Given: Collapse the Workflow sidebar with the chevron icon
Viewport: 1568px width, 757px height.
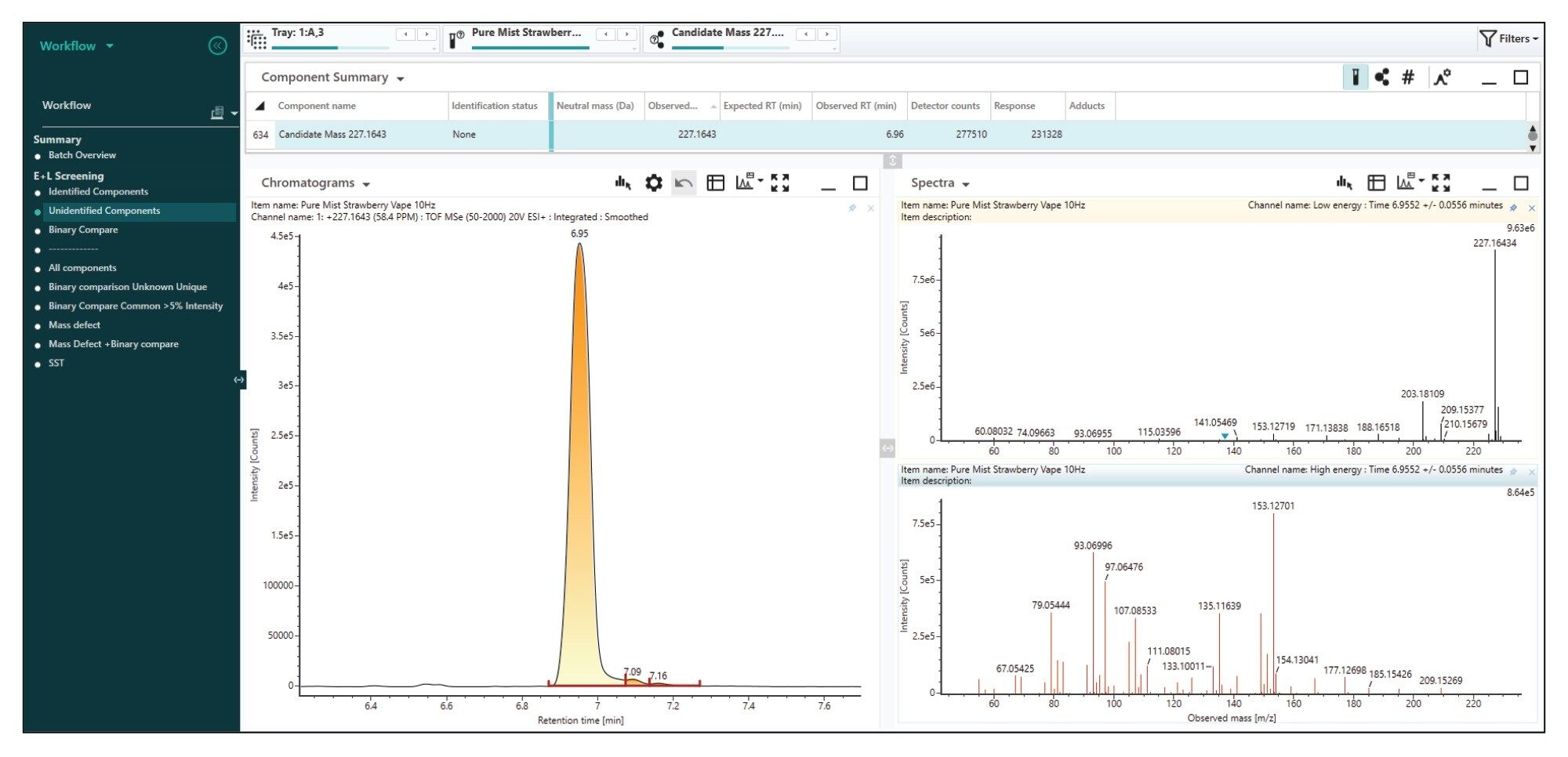Looking at the screenshot, I should point(217,45).
